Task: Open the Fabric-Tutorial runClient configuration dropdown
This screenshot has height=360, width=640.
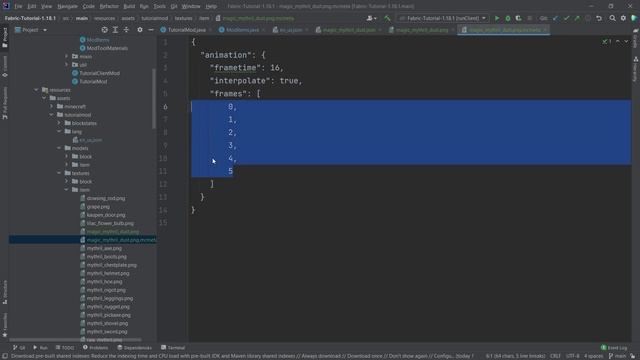Action: (443, 18)
